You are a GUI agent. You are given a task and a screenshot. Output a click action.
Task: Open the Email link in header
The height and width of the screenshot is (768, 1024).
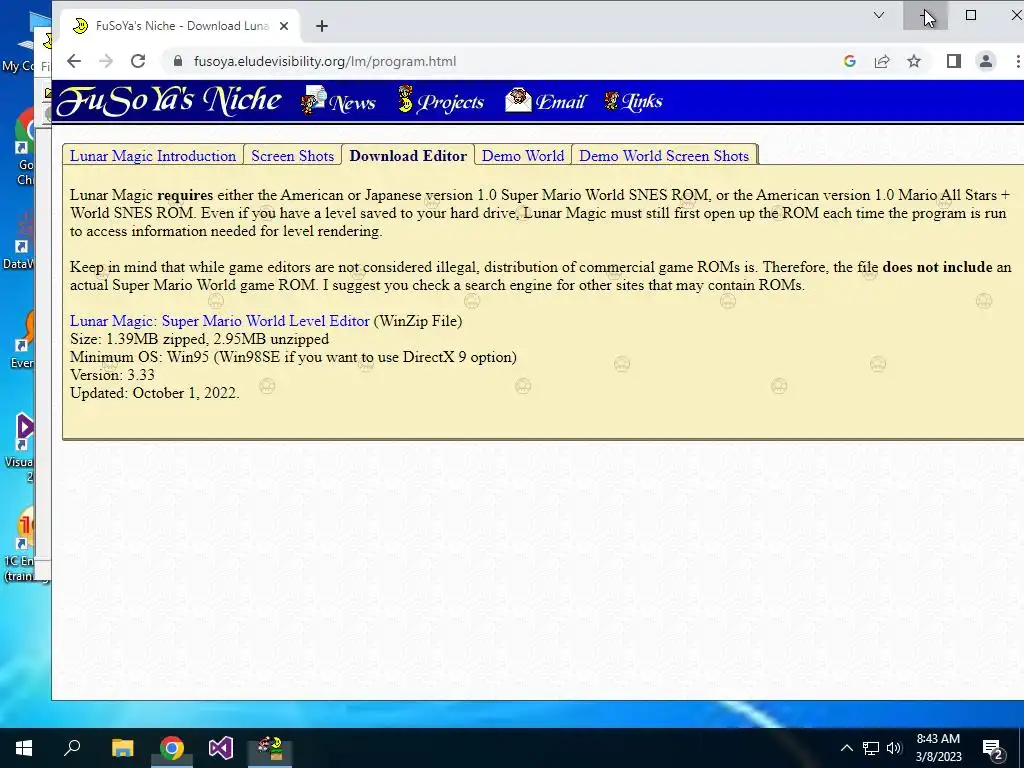click(545, 101)
